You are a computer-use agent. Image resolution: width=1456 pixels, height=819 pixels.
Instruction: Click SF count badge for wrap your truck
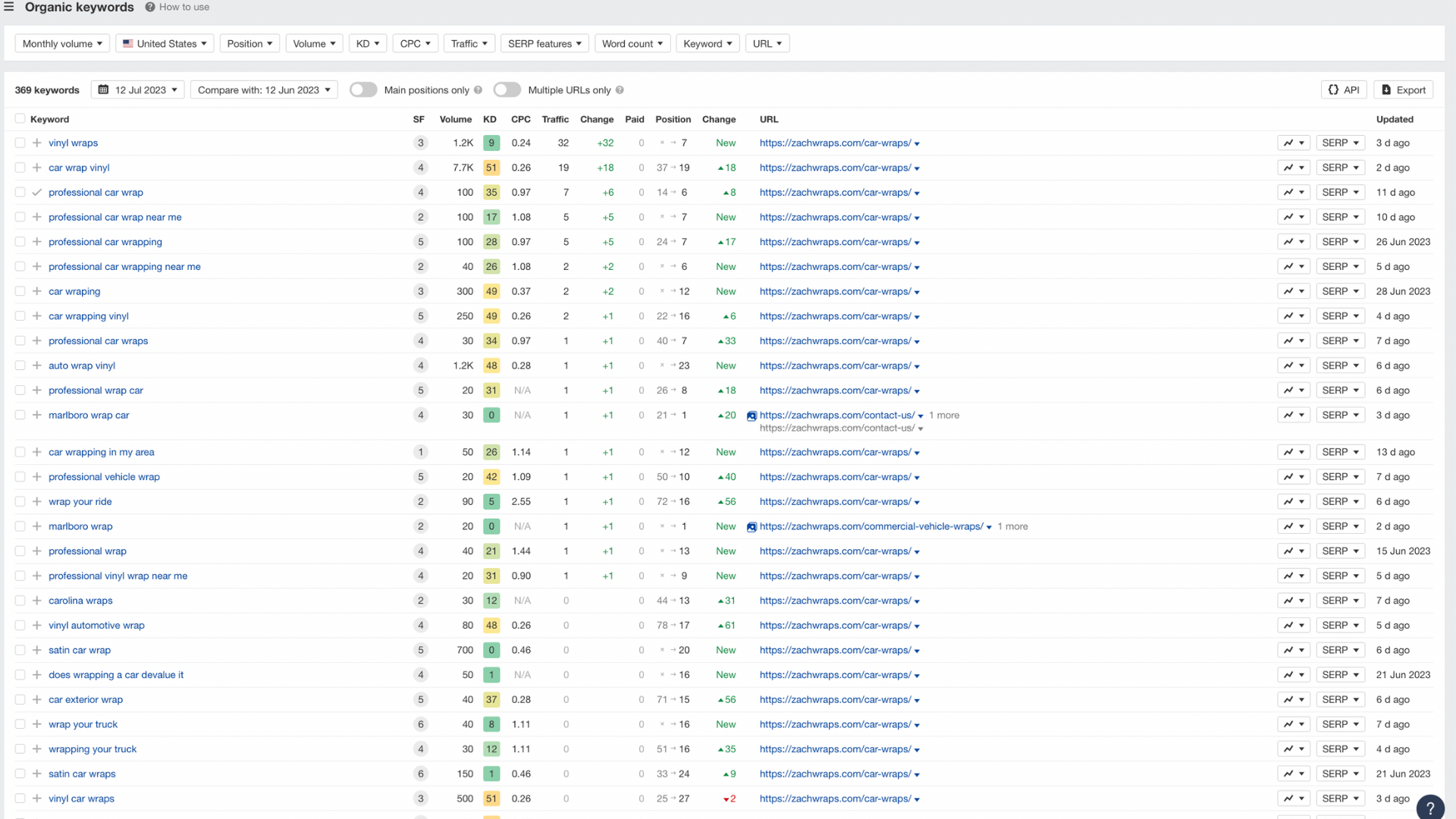(421, 724)
